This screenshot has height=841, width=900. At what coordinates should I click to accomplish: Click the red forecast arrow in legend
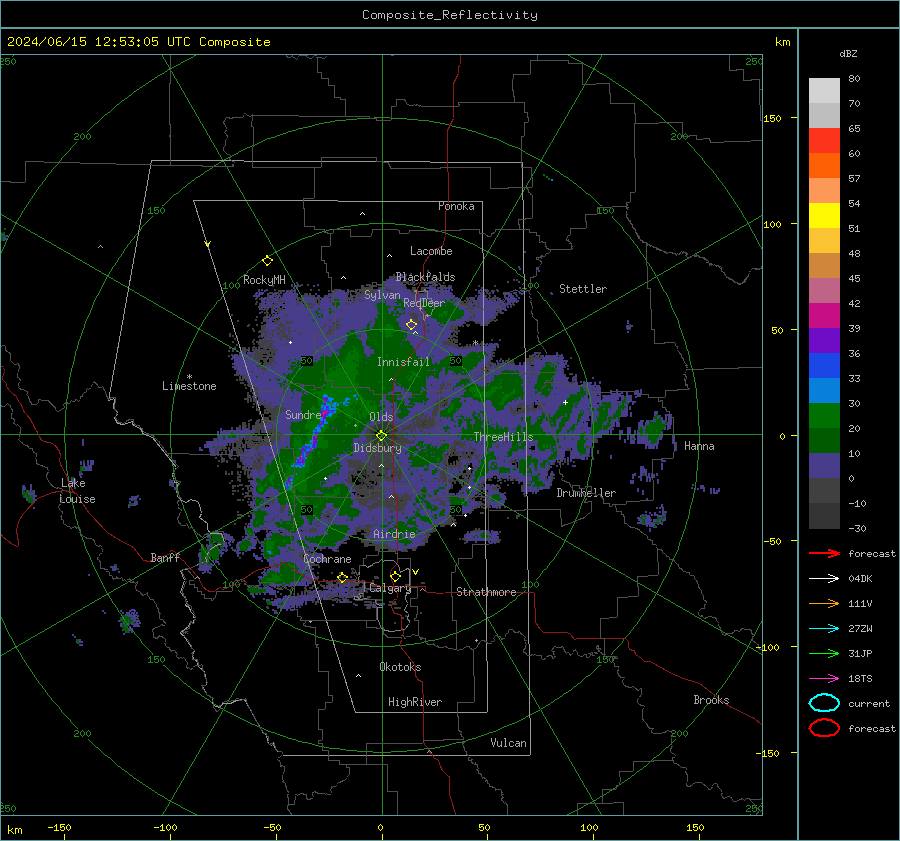pos(824,553)
